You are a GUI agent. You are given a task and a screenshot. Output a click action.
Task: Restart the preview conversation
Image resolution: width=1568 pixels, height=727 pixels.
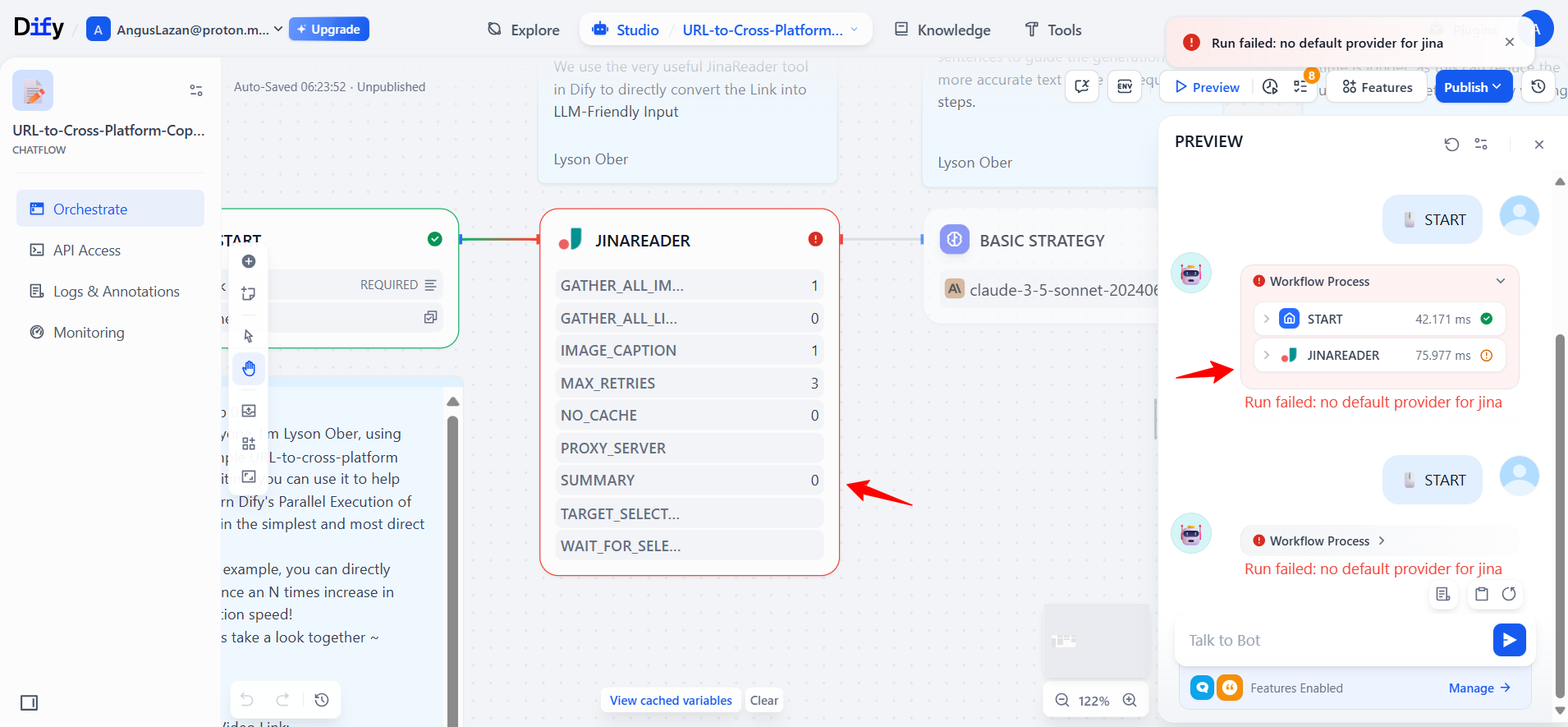pyautogui.click(x=1451, y=144)
